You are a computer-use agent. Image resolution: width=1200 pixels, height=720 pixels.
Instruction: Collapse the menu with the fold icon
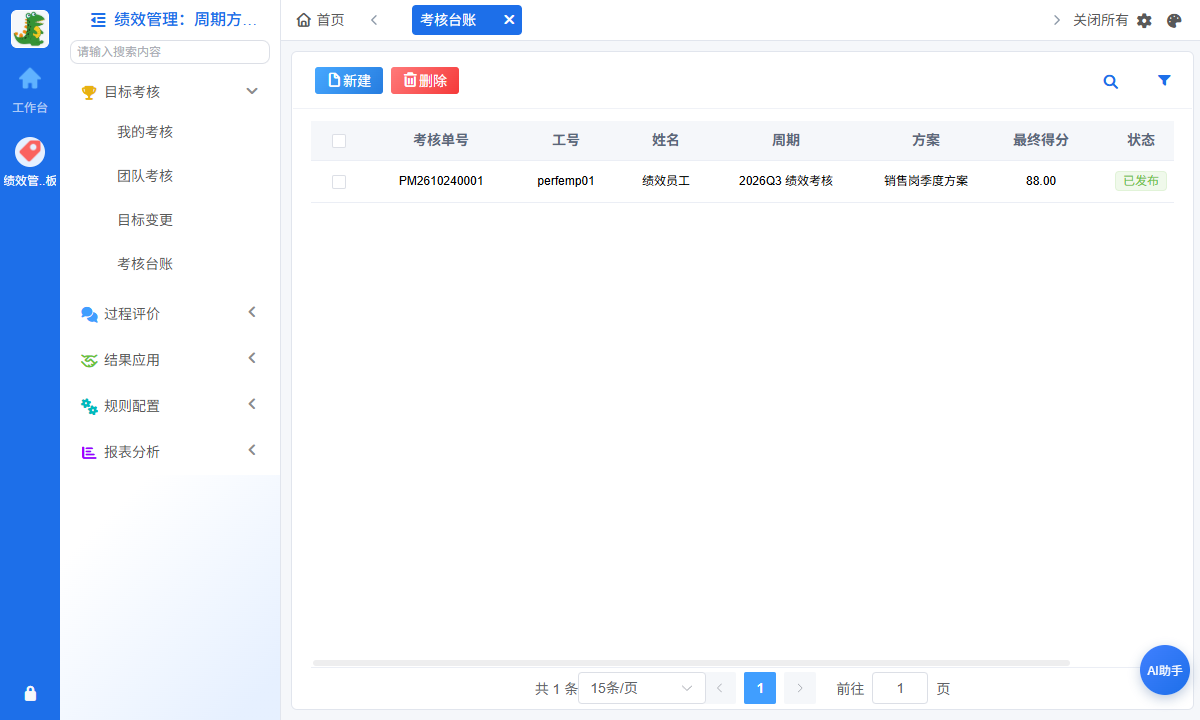[x=98, y=19]
